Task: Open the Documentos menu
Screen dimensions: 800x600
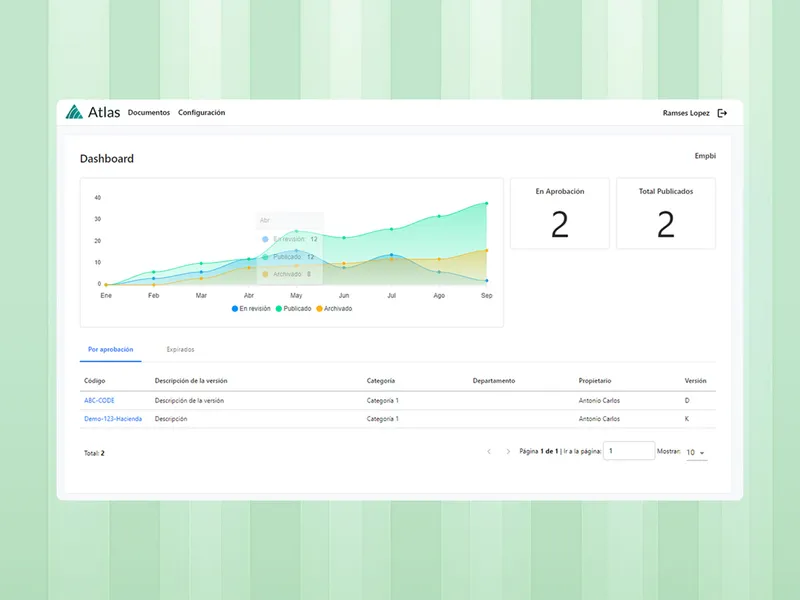Action: [x=148, y=113]
